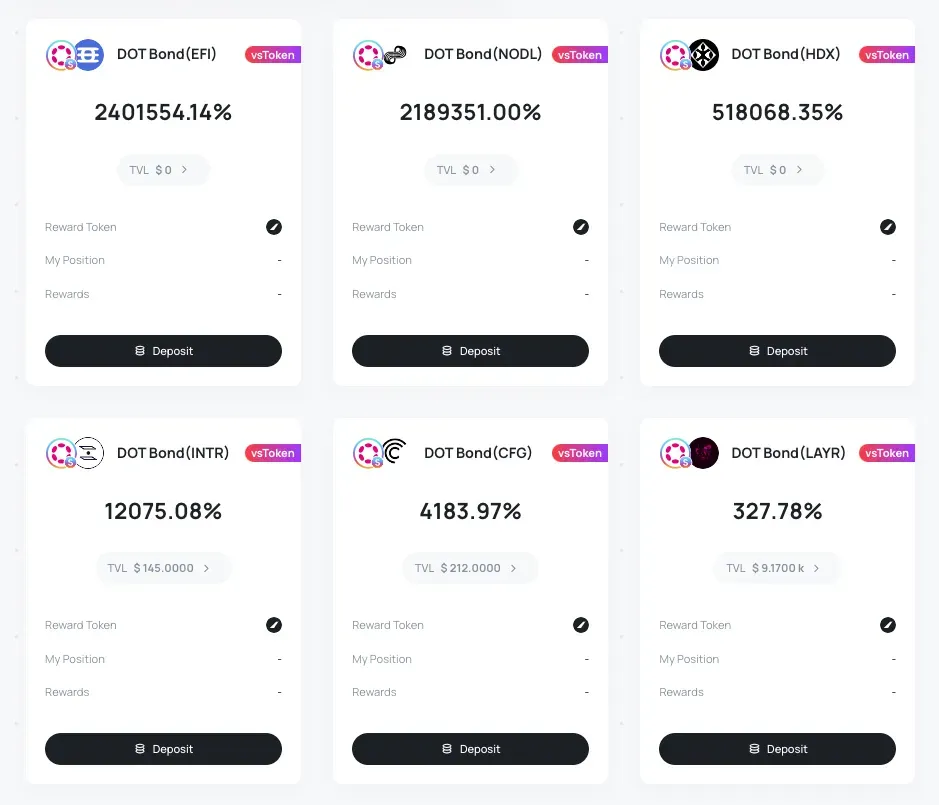This screenshot has height=805, width=939.
Task: Click vsToken tag on DOT Bond(NODL)
Action: 580,55
